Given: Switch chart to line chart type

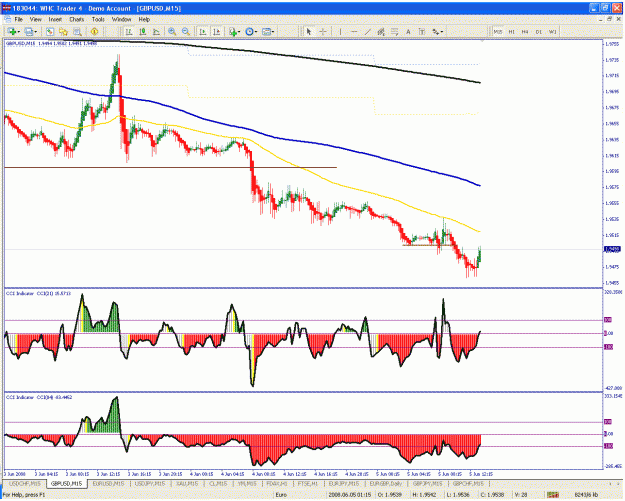Looking at the screenshot, I should (156, 31).
